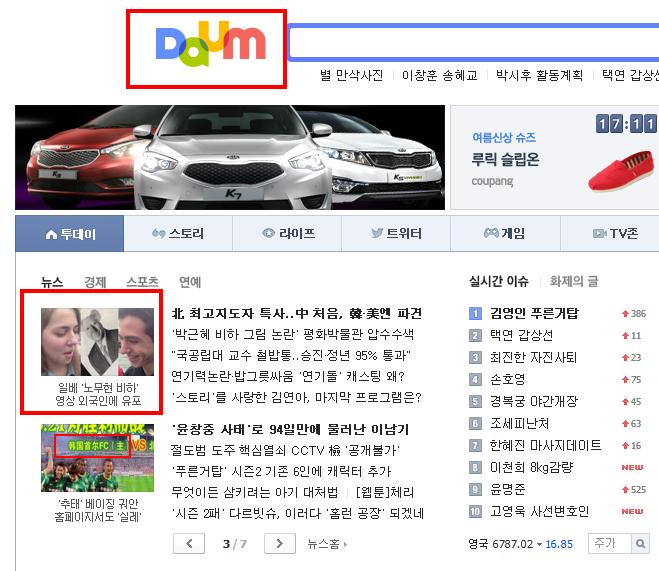The width and height of the screenshot is (659, 571).
Task: Open trending item 3 최진한 자진사퇴
Action: [533, 357]
